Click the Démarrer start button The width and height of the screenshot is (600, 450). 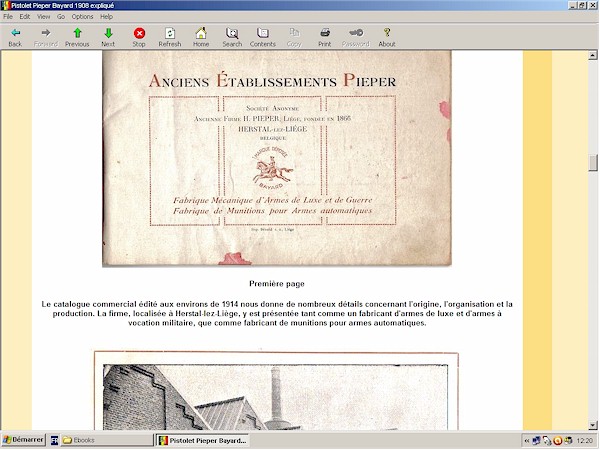click(23, 440)
